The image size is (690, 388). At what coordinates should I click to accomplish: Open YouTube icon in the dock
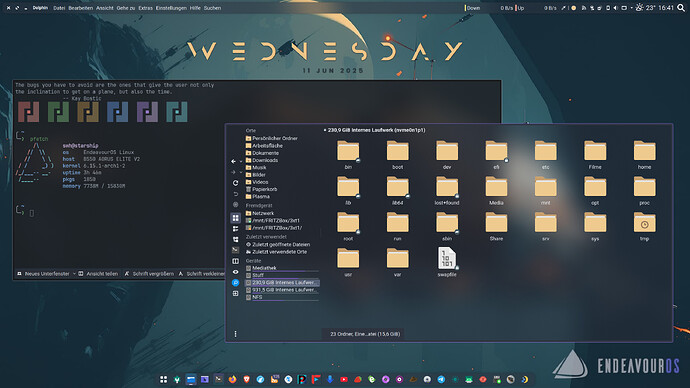(344, 379)
